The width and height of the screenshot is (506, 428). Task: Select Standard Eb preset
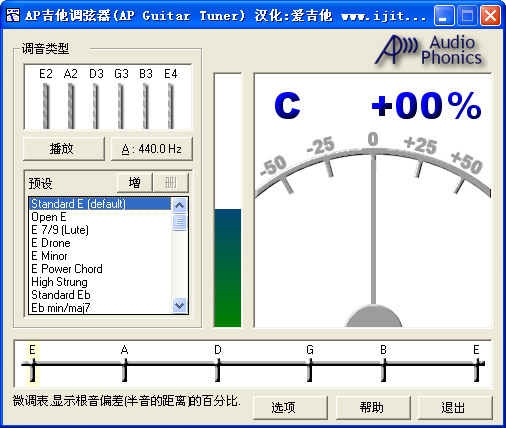pos(100,295)
